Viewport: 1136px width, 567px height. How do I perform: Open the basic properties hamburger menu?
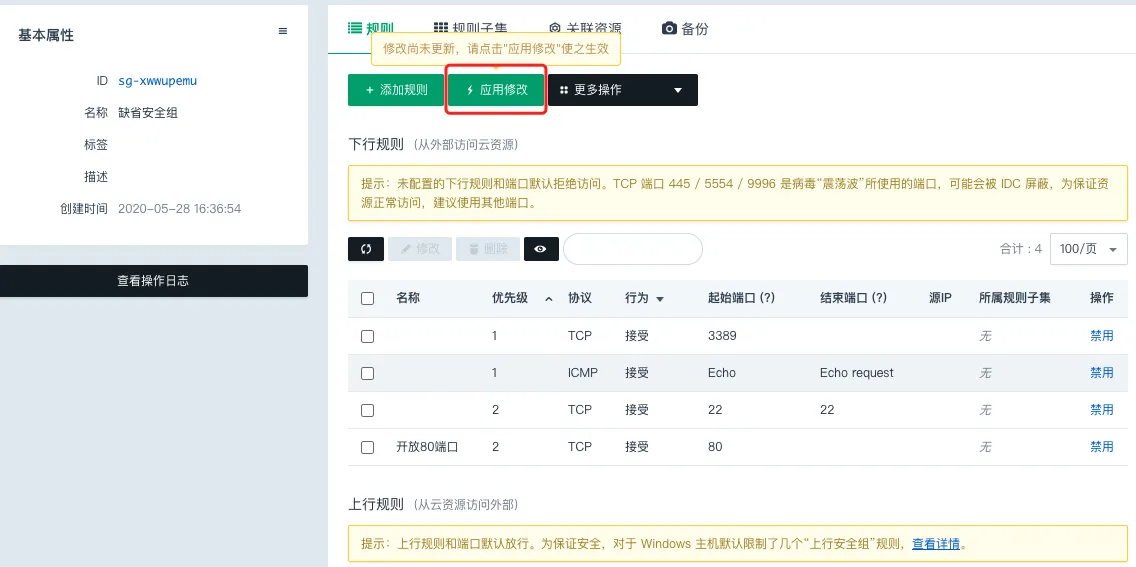pyautogui.click(x=283, y=32)
